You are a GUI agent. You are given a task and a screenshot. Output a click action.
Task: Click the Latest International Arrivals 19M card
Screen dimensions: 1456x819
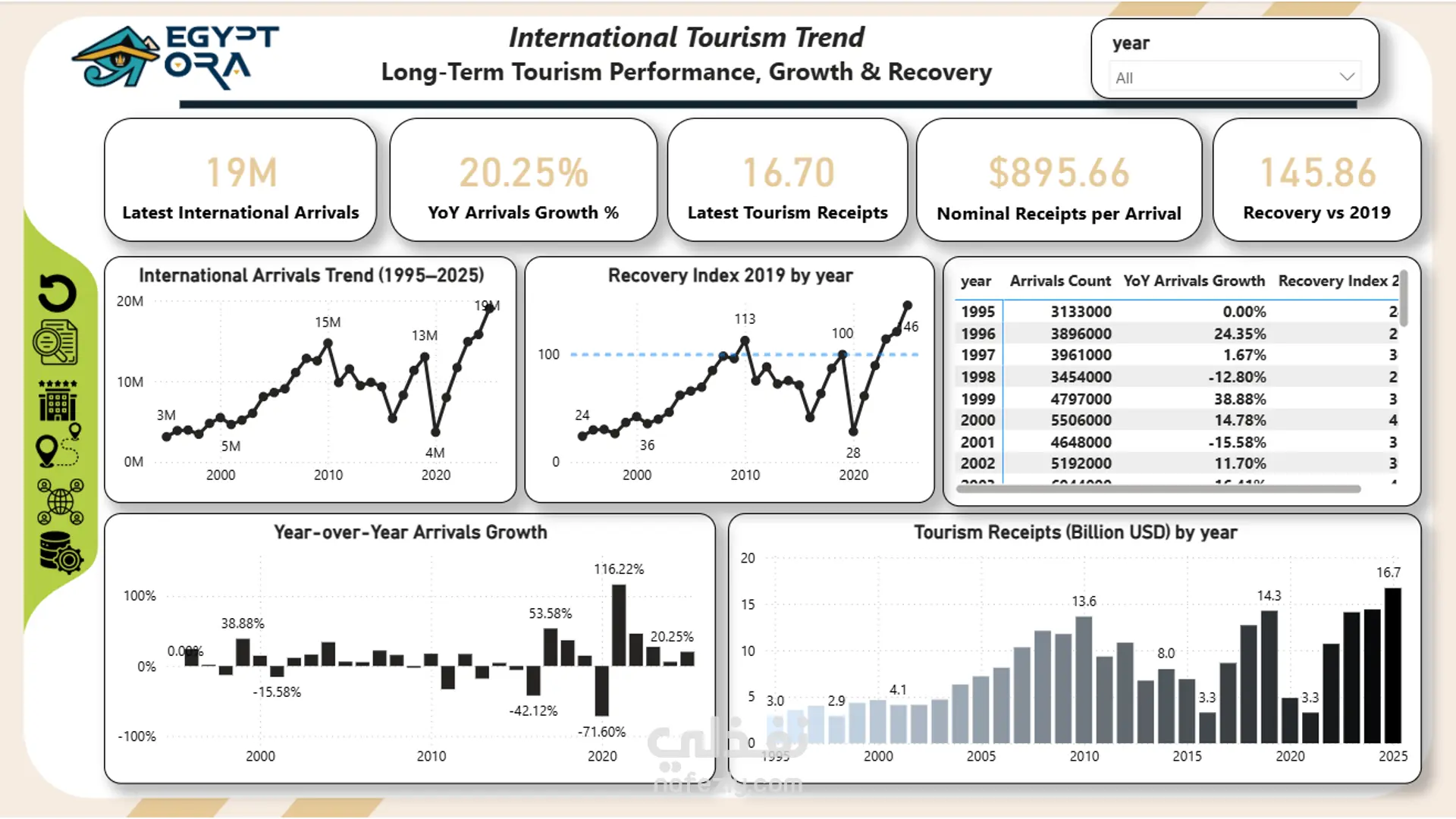240,180
